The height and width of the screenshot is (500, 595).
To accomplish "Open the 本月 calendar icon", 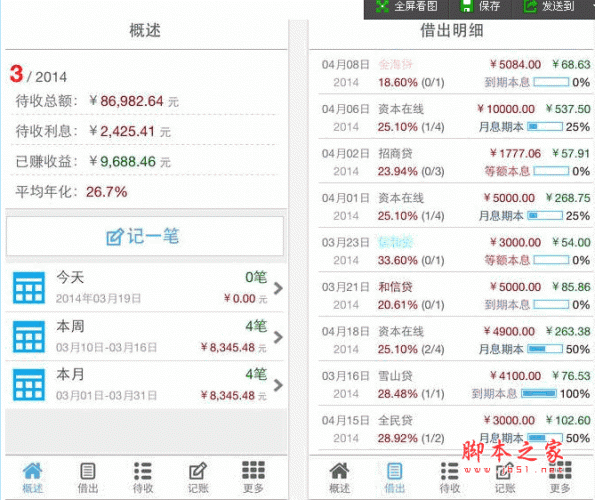I will pos(29,385).
